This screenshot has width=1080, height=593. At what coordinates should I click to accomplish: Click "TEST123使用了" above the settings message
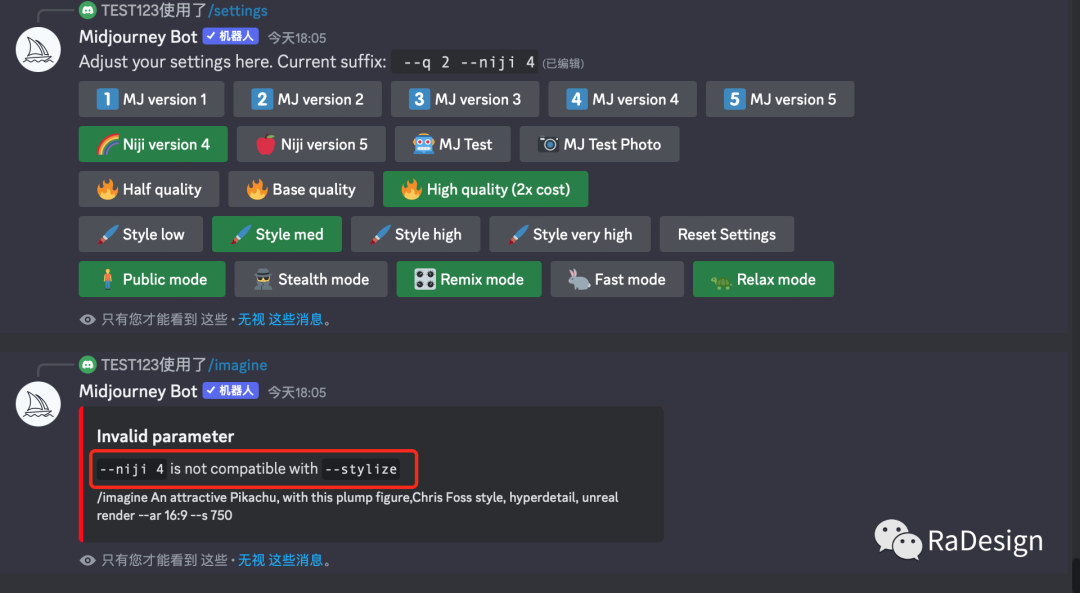pyautogui.click(x=154, y=10)
